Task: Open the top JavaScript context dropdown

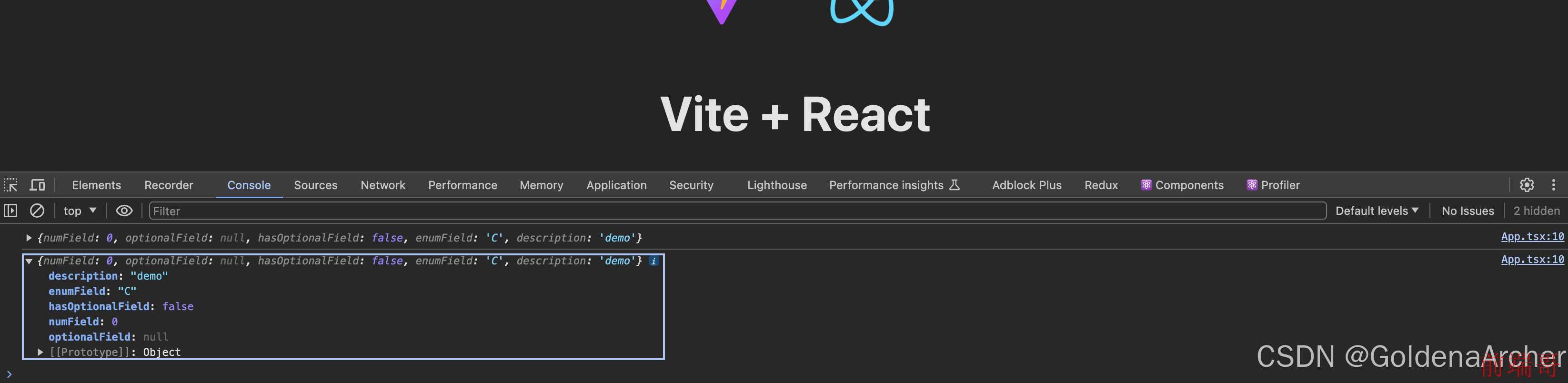Action: pyautogui.click(x=80, y=211)
